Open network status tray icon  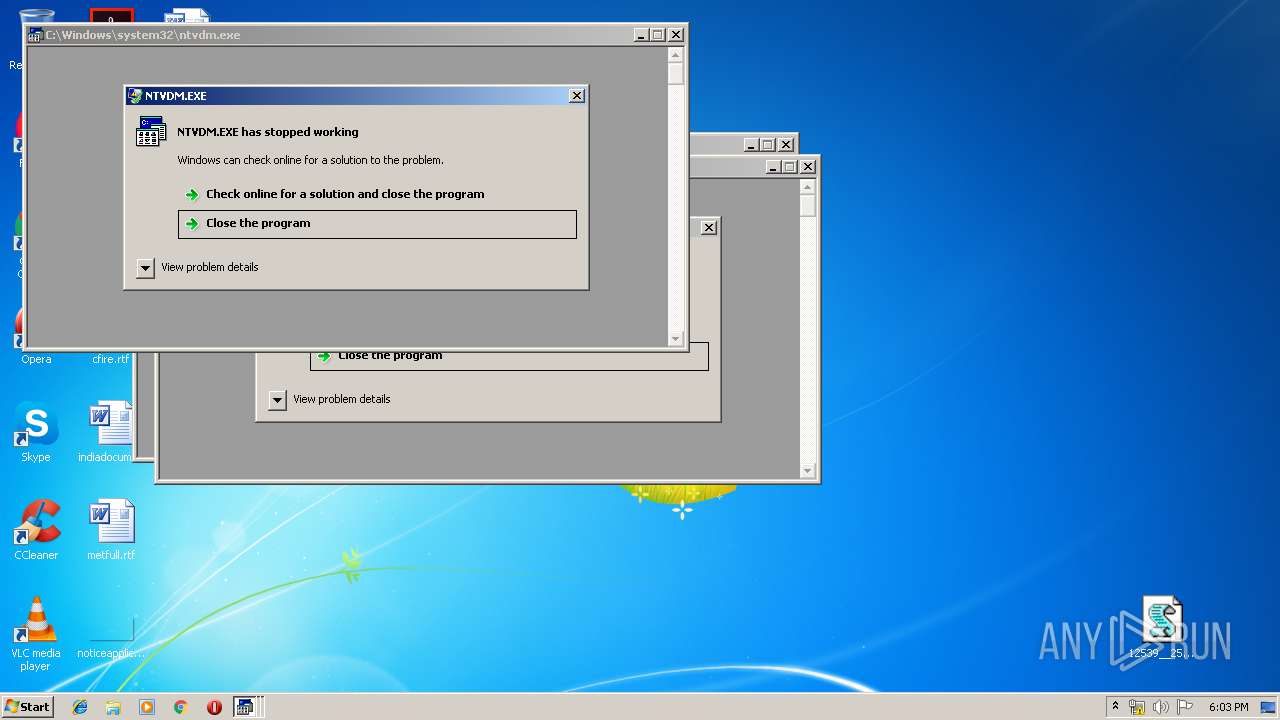[x=1137, y=707]
